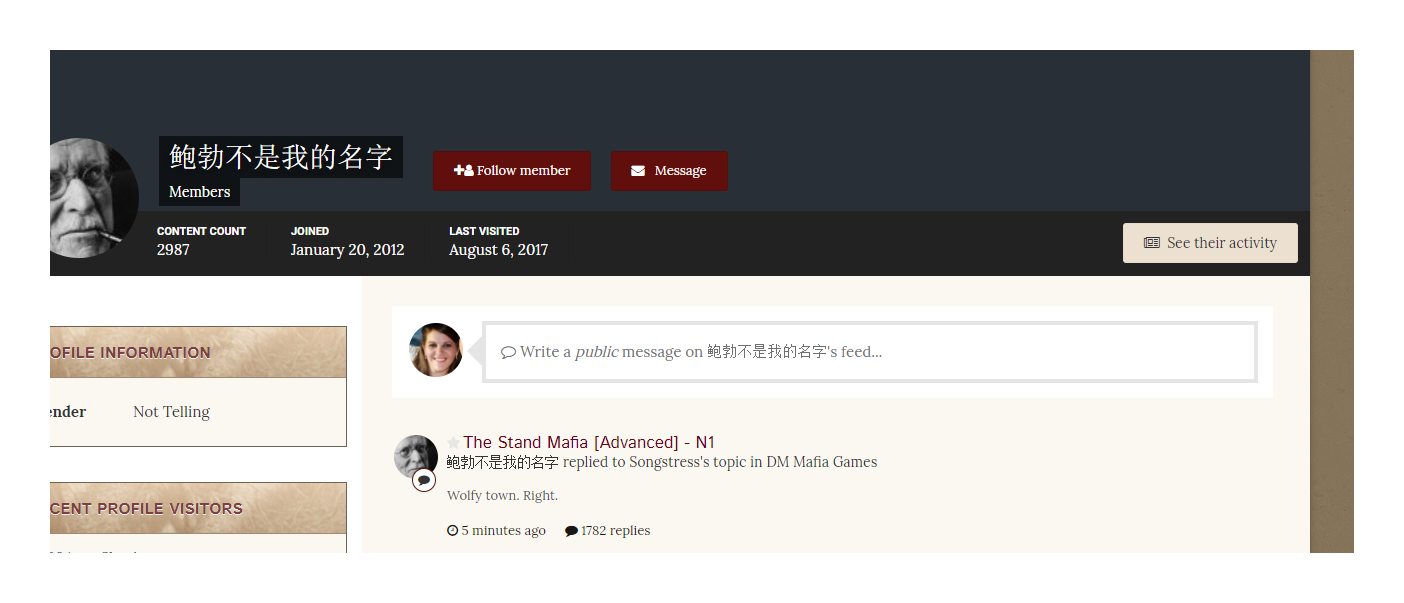Click the Wolfy town. Right. post snippet

[x=502, y=496]
